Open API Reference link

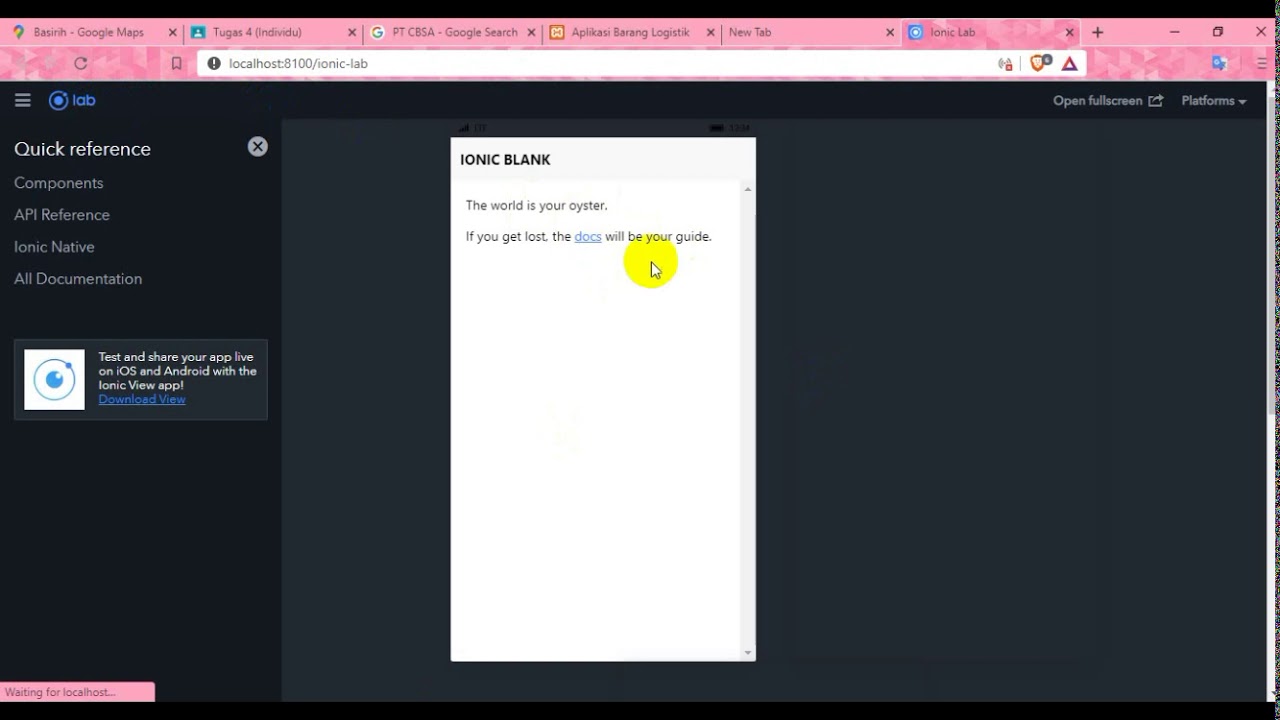click(x=62, y=215)
